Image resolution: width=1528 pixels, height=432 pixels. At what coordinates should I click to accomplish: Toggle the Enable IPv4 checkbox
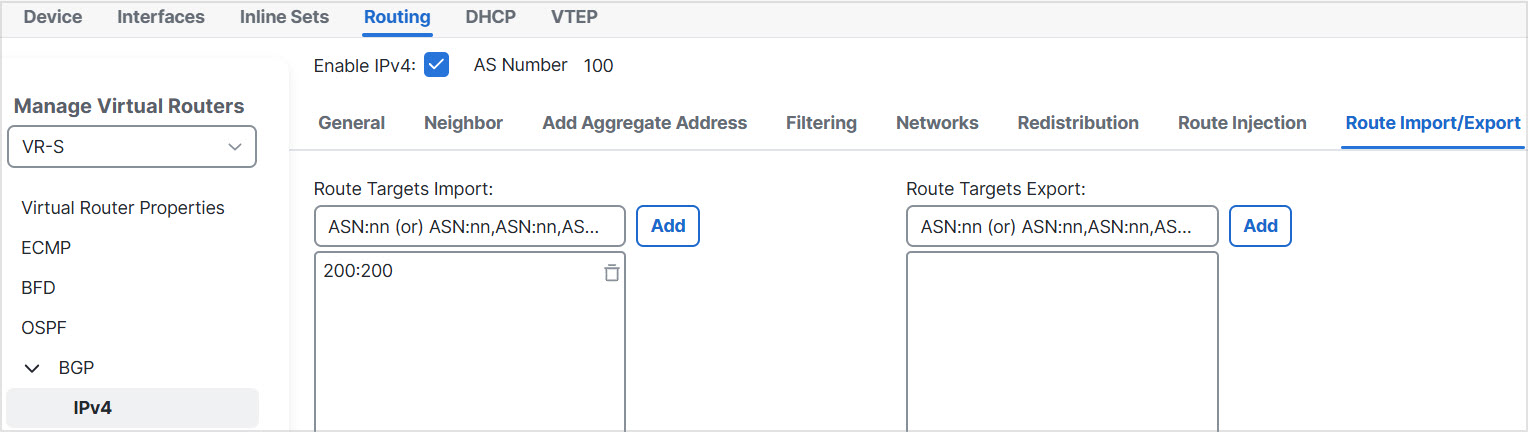tap(436, 65)
